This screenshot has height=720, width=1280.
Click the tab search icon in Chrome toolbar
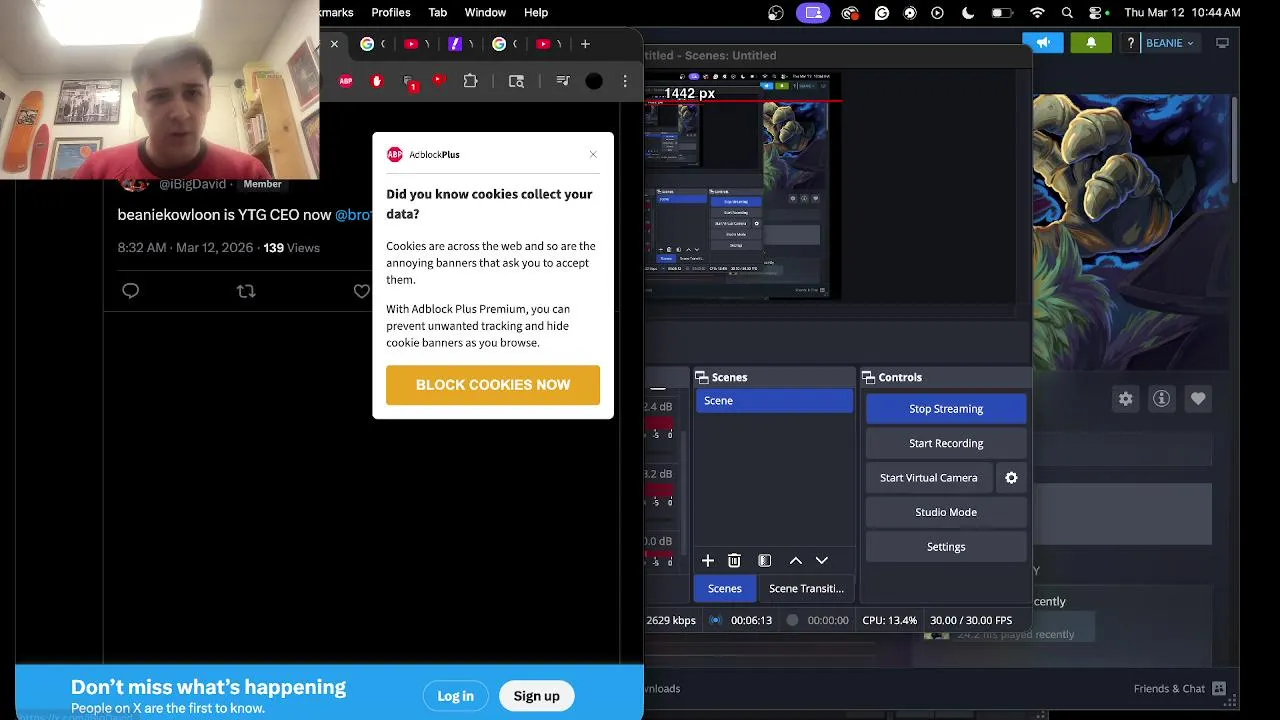pos(516,81)
